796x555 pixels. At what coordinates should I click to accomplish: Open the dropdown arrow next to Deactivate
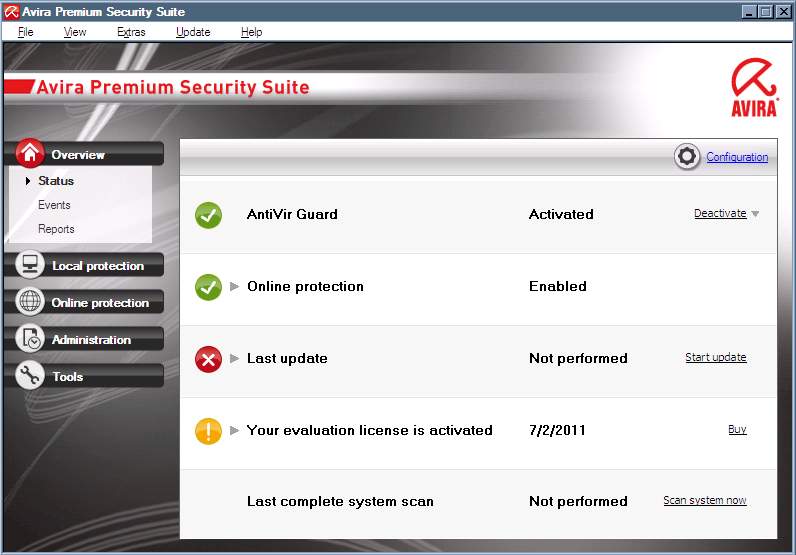755,214
